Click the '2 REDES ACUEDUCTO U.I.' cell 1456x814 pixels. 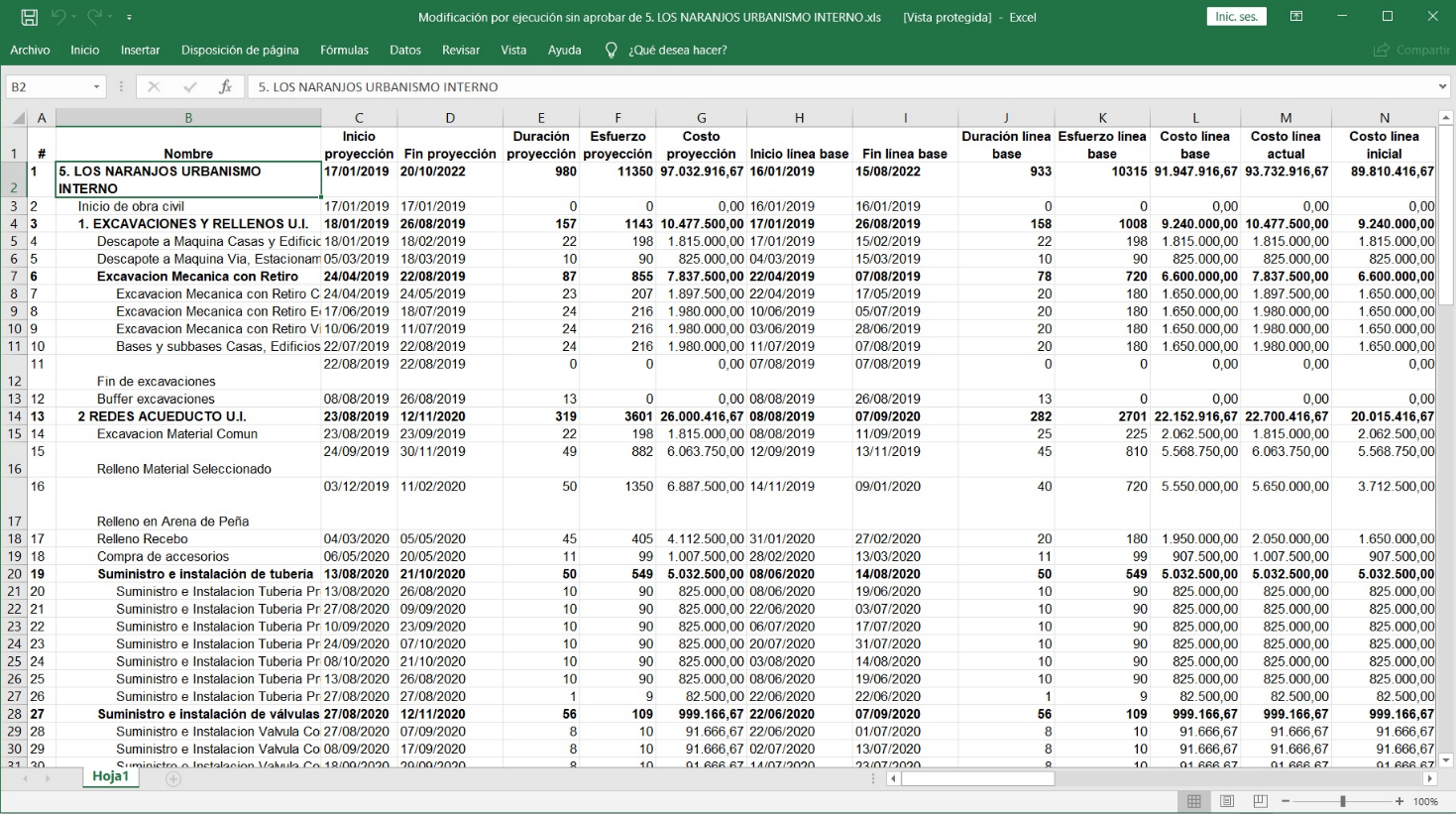click(x=188, y=416)
